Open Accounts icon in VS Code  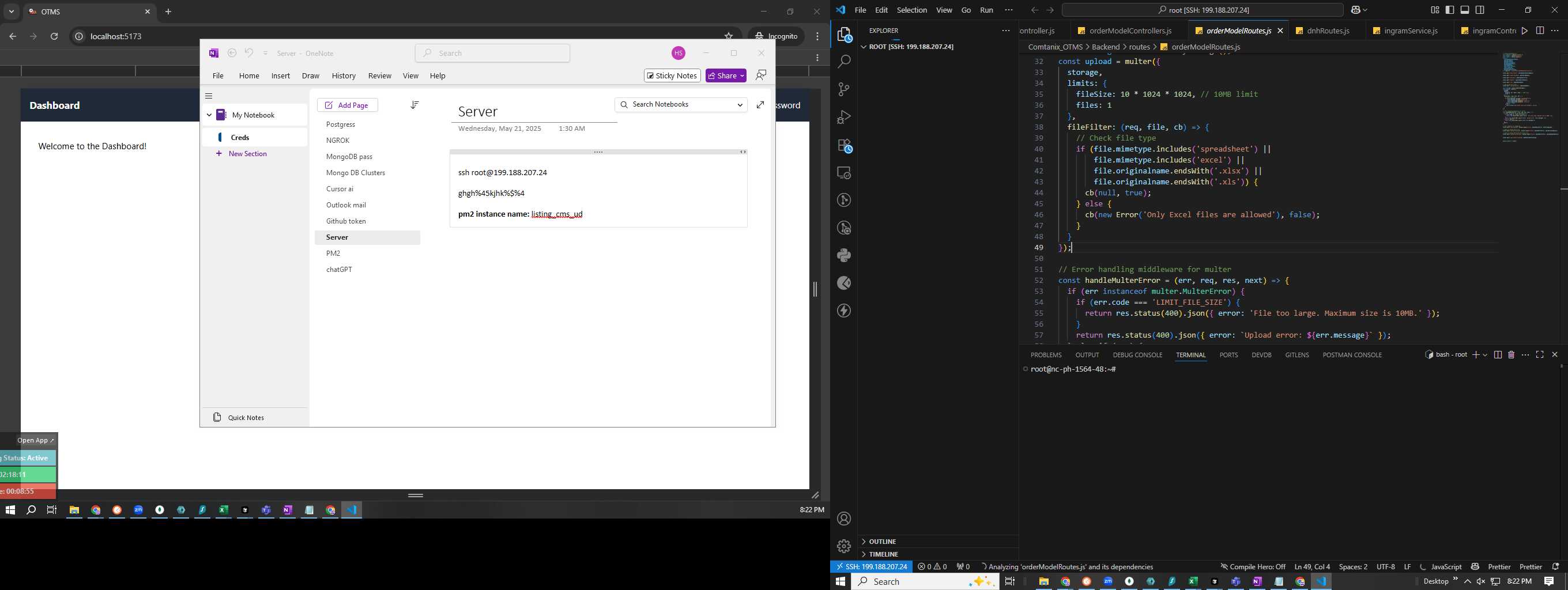845,519
